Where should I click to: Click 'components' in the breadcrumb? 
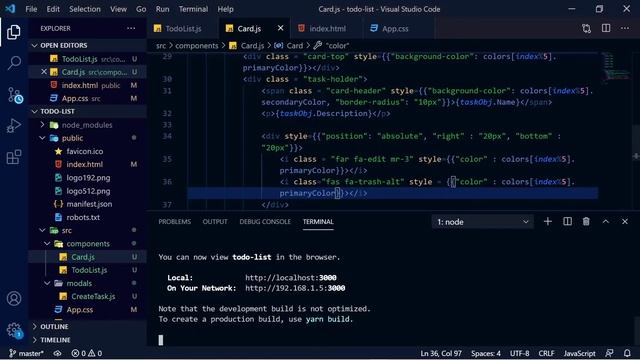tap(197, 46)
